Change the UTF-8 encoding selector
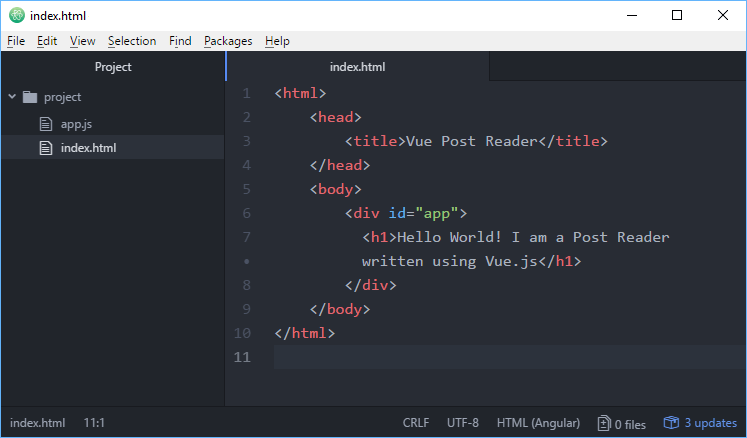Image resolution: width=747 pixels, height=438 pixels. 463,423
